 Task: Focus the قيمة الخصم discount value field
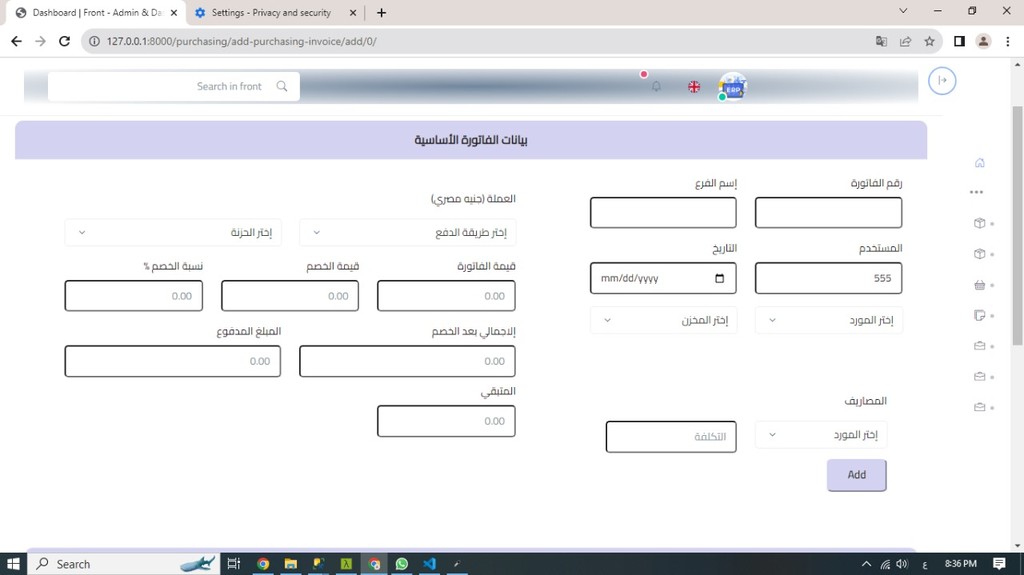pos(290,296)
